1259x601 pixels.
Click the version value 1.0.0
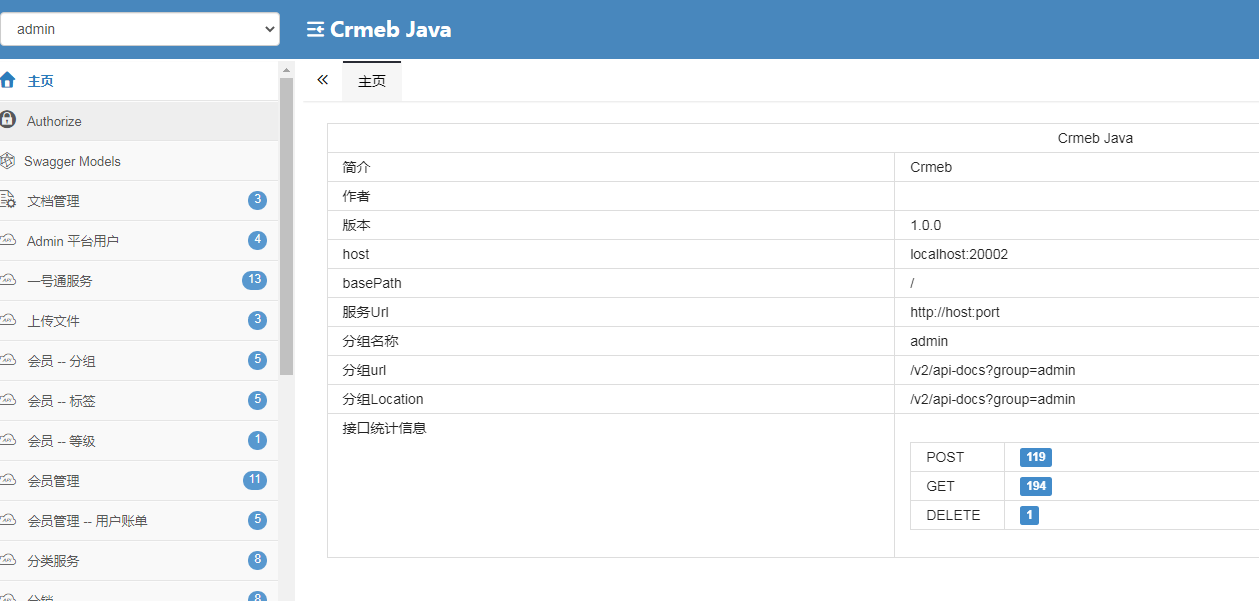[926, 225]
